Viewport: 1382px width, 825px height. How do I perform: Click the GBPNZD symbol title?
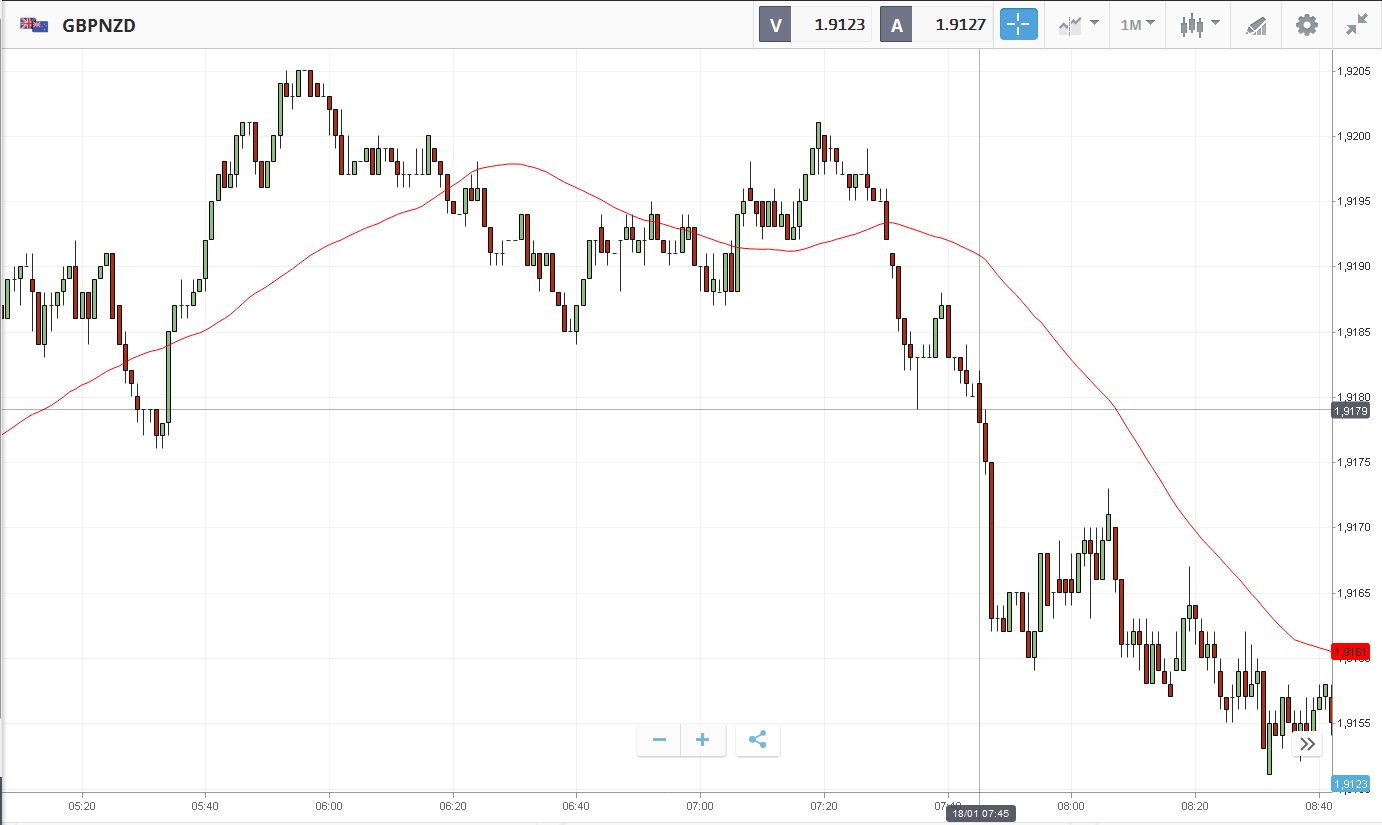point(99,26)
